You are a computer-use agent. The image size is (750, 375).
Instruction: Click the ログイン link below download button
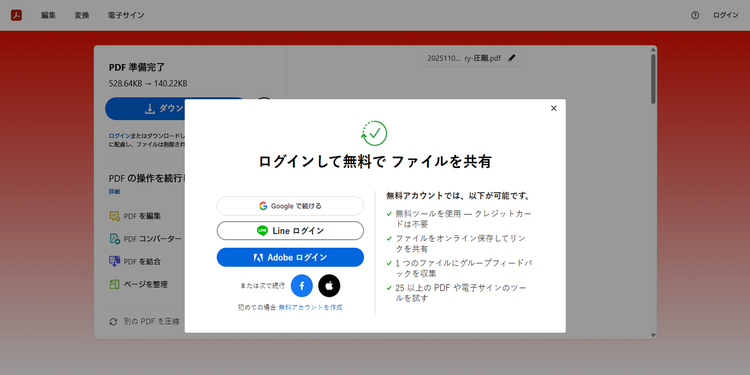click(119, 136)
